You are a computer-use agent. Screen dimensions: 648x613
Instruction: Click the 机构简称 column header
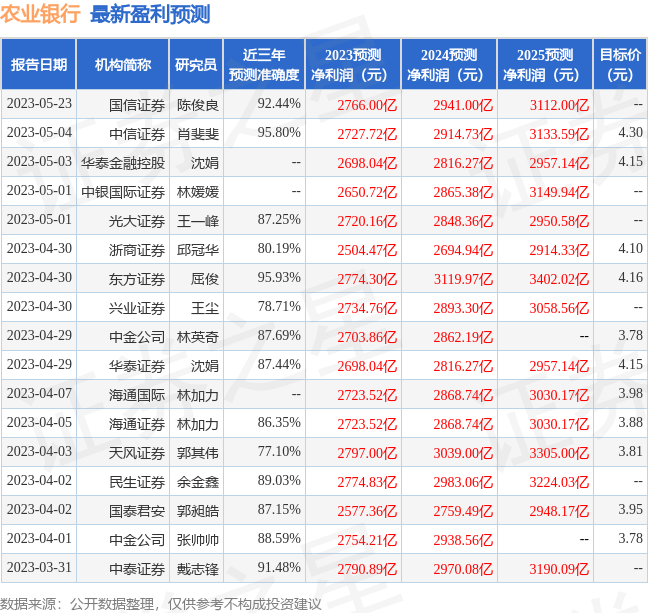[123, 64]
